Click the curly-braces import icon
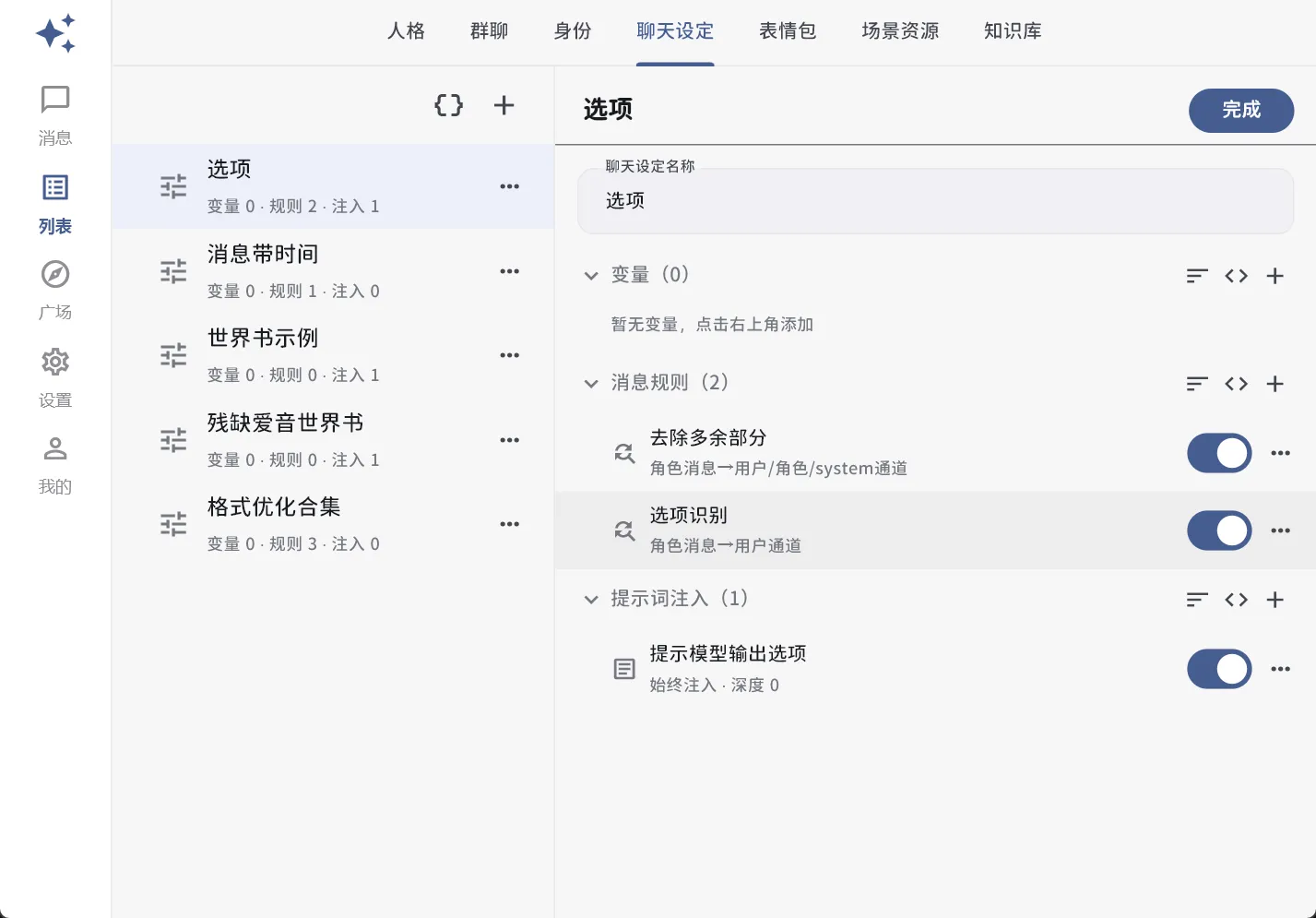Image resolution: width=1316 pixels, height=918 pixels. point(449,105)
